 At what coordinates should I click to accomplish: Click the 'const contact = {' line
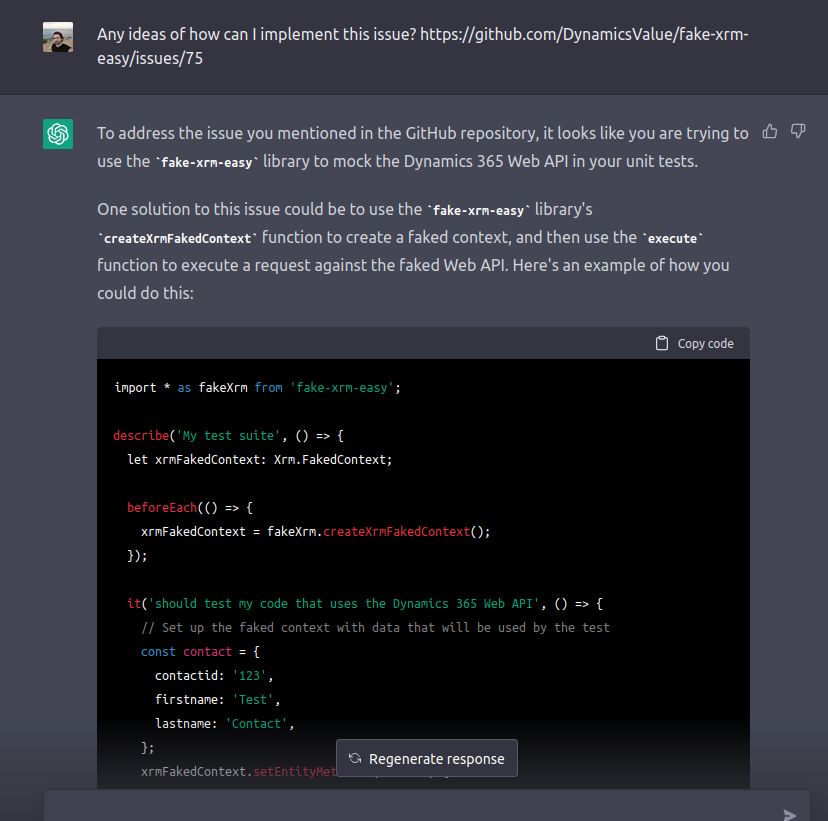click(x=200, y=652)
